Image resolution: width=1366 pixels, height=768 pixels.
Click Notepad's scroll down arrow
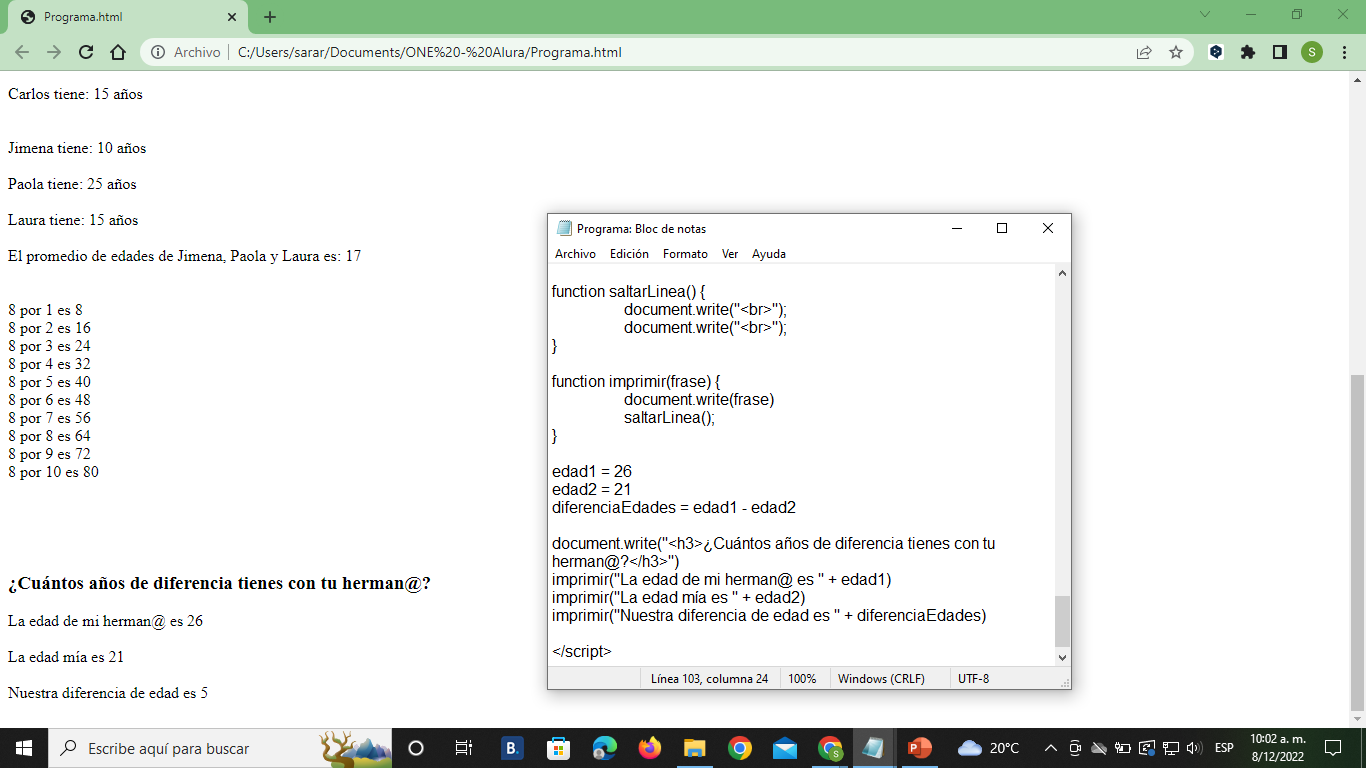coord(1062,657)
